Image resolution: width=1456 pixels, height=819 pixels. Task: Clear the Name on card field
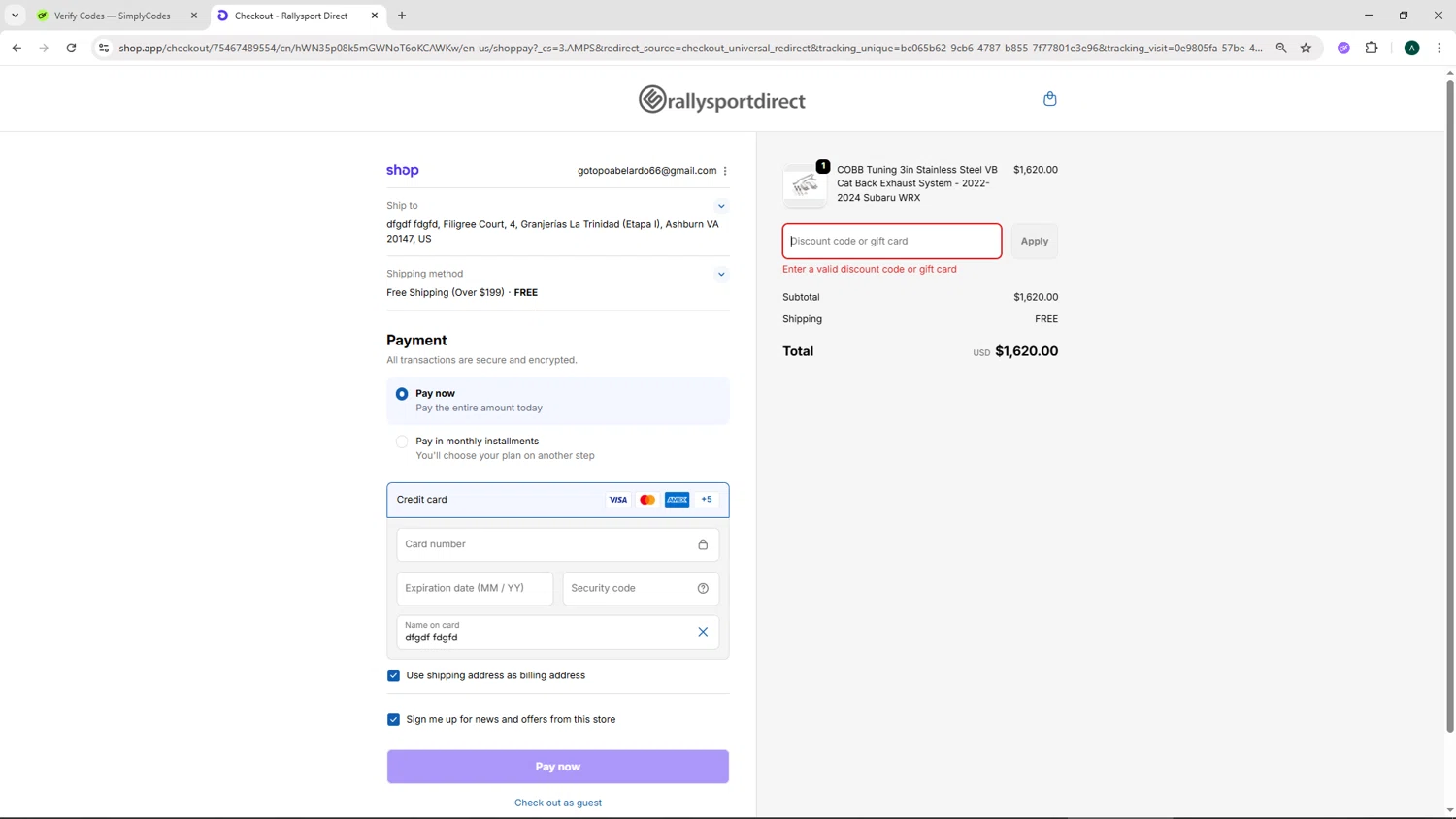(703, 632)
